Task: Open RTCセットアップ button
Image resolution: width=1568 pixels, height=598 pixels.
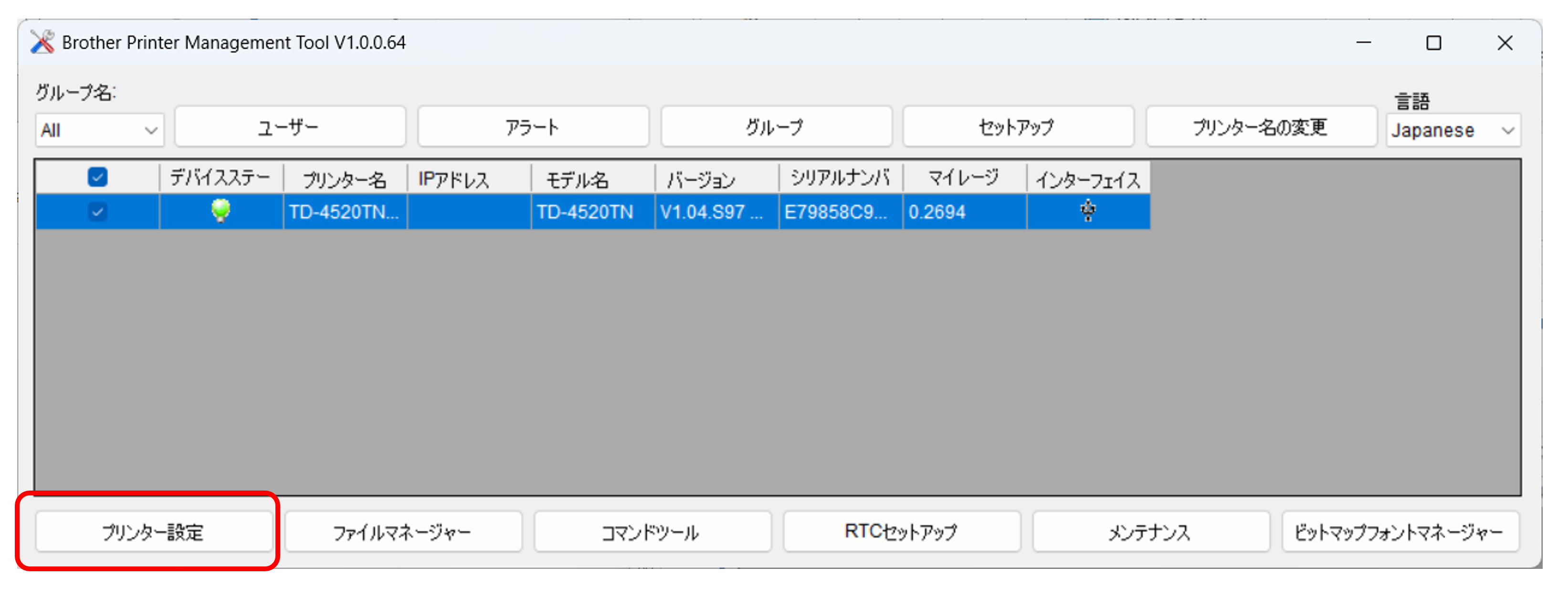Action: click(x=902, y=532)
